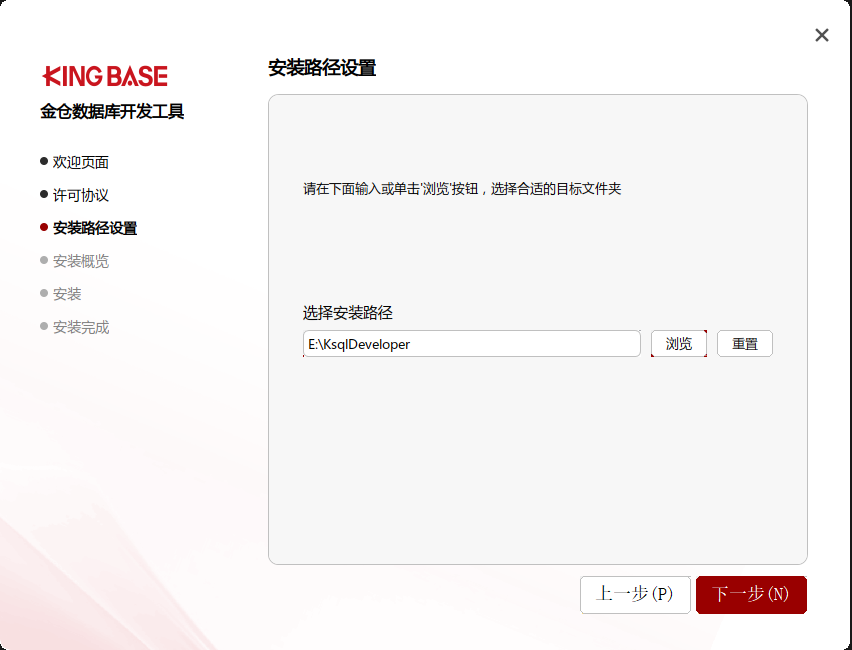Viewport: 852px width, 650px height.
Task: Go back with 上一步(P) button
Action: pyautogui.click(x=635, y=594)
